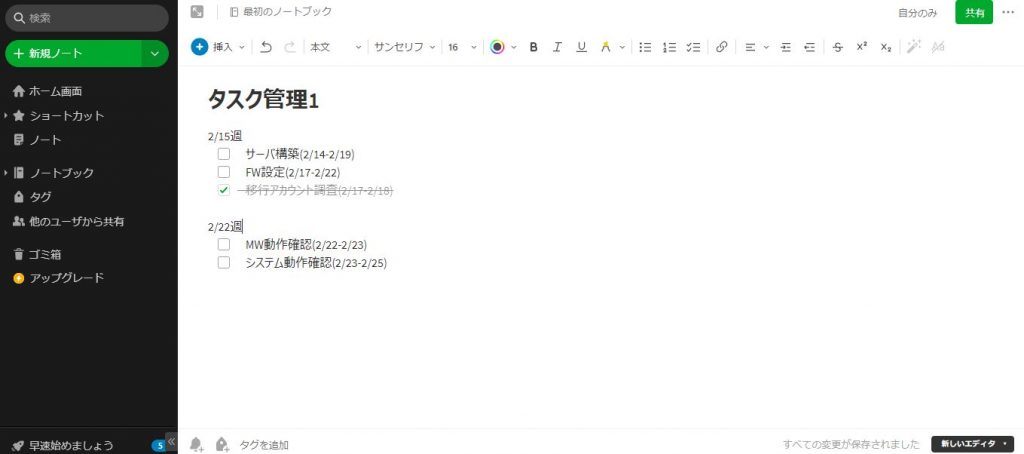1024x454 pixels.
Task: Click the add tag icon in the footer
Action: point(223,444)
